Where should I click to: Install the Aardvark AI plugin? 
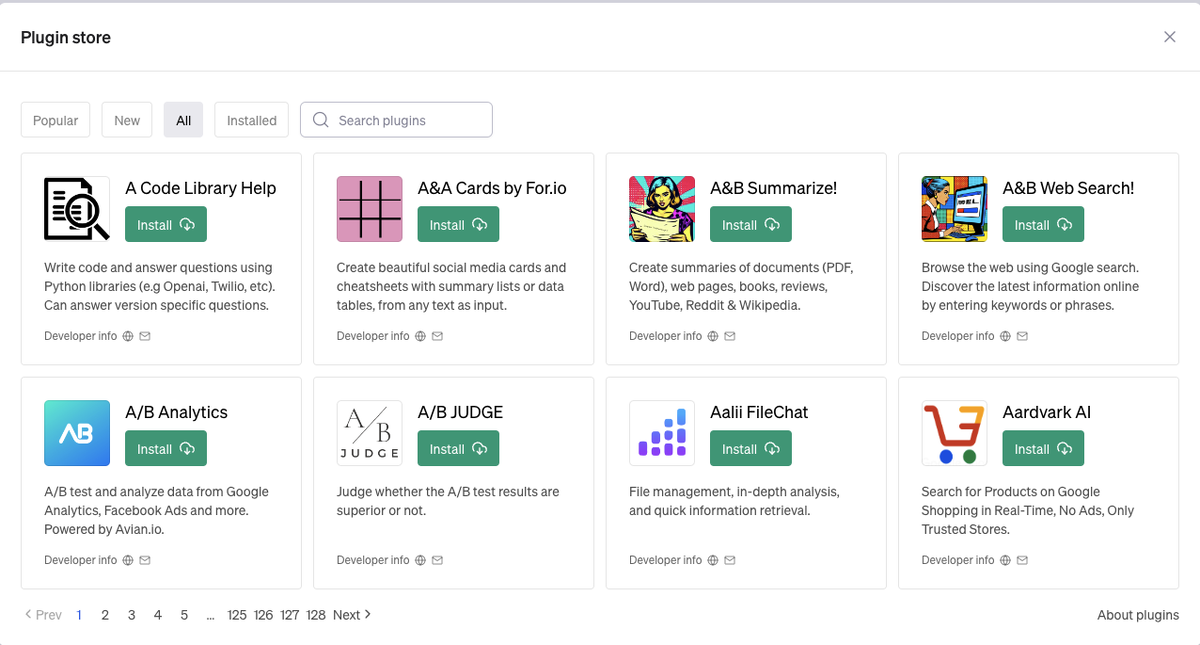(1043, 449)
